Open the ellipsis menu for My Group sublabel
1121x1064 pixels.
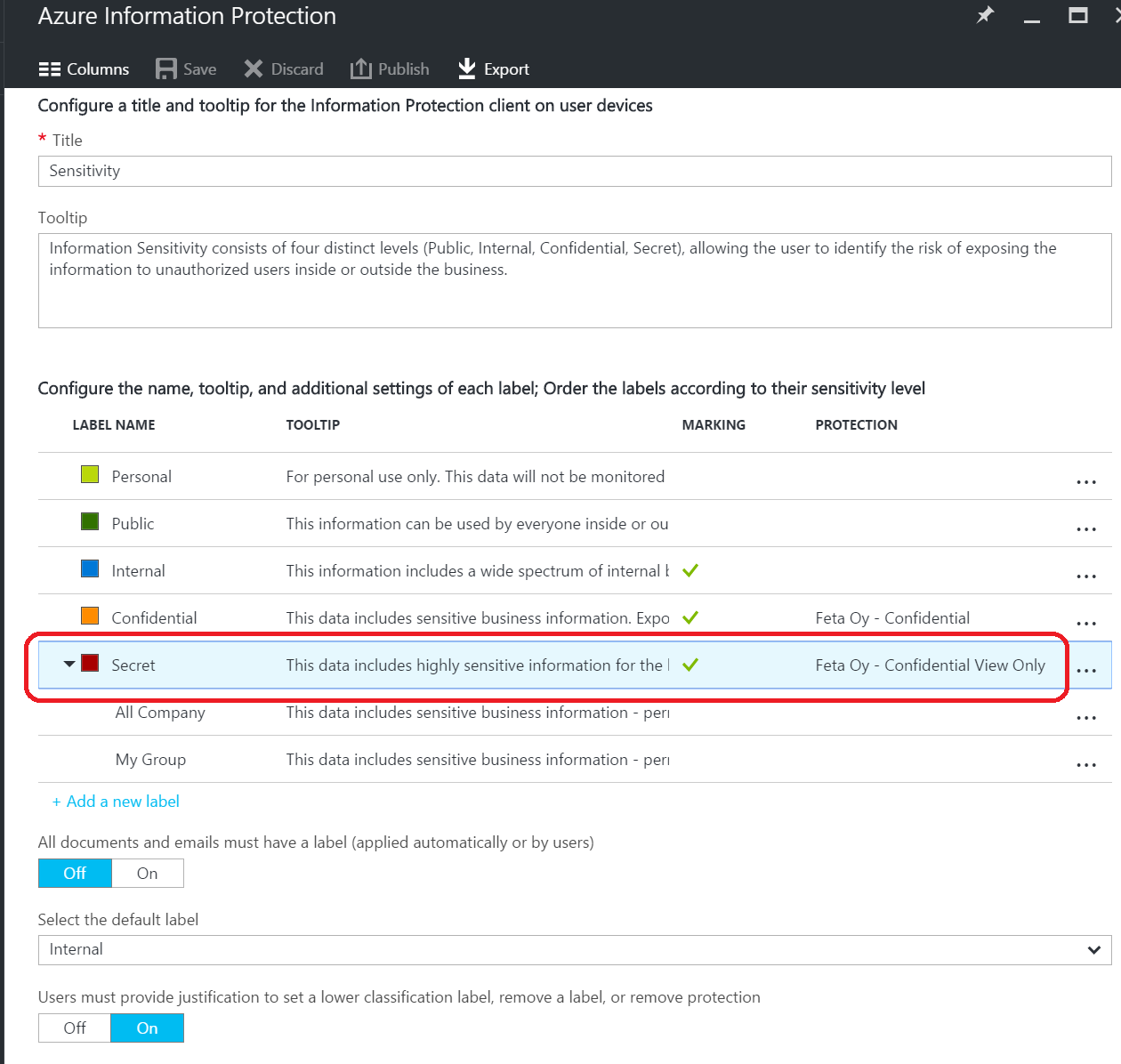[1086, 764]
